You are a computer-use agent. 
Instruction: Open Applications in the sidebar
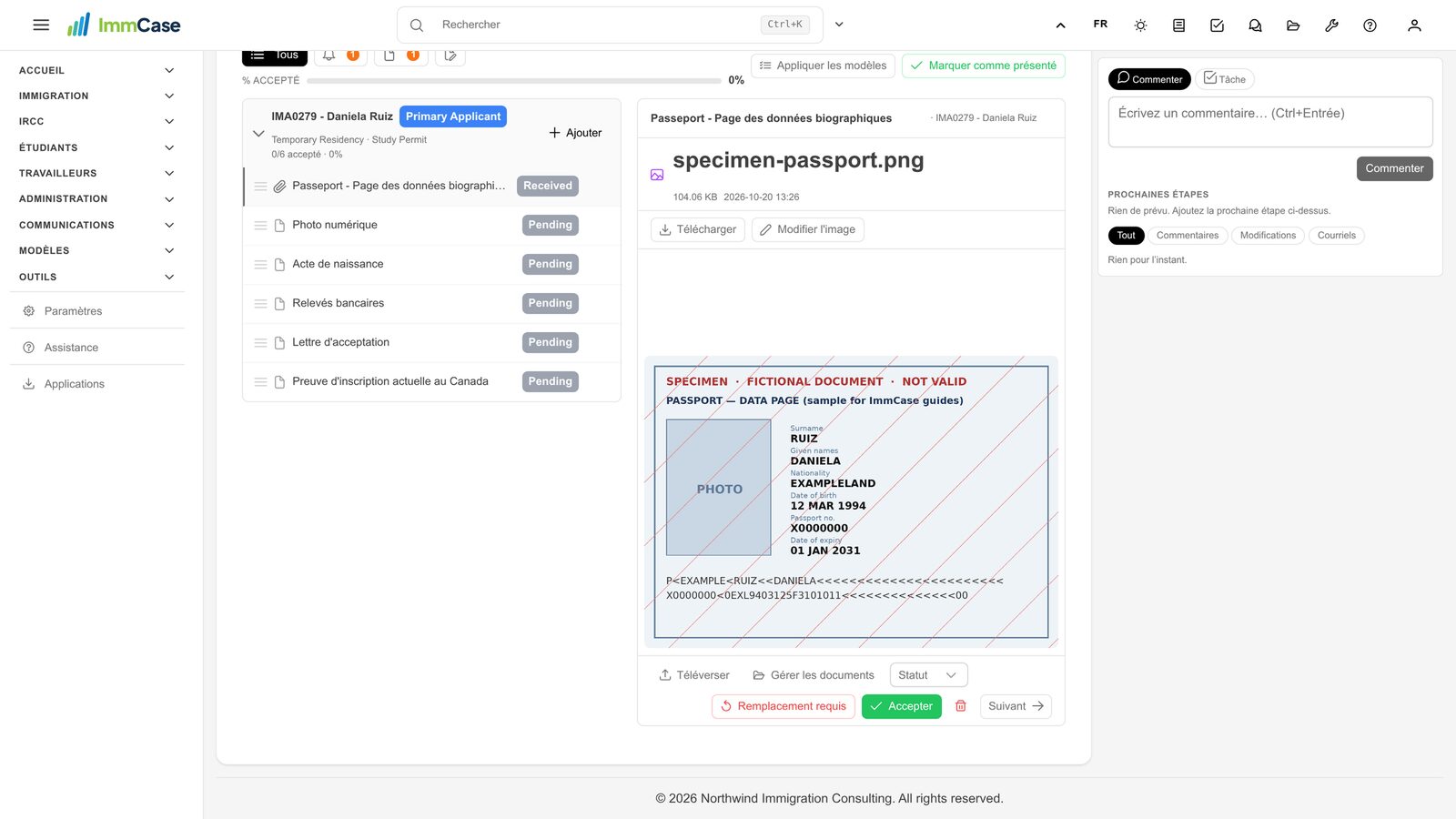click(x=96, y=384)
